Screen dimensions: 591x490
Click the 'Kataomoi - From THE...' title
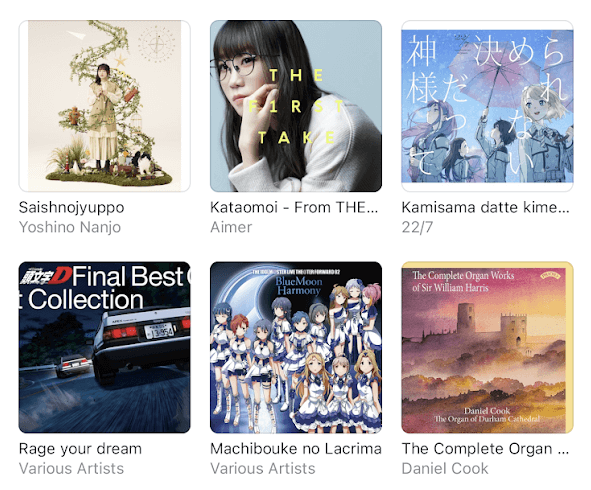(x=294, y=207)
